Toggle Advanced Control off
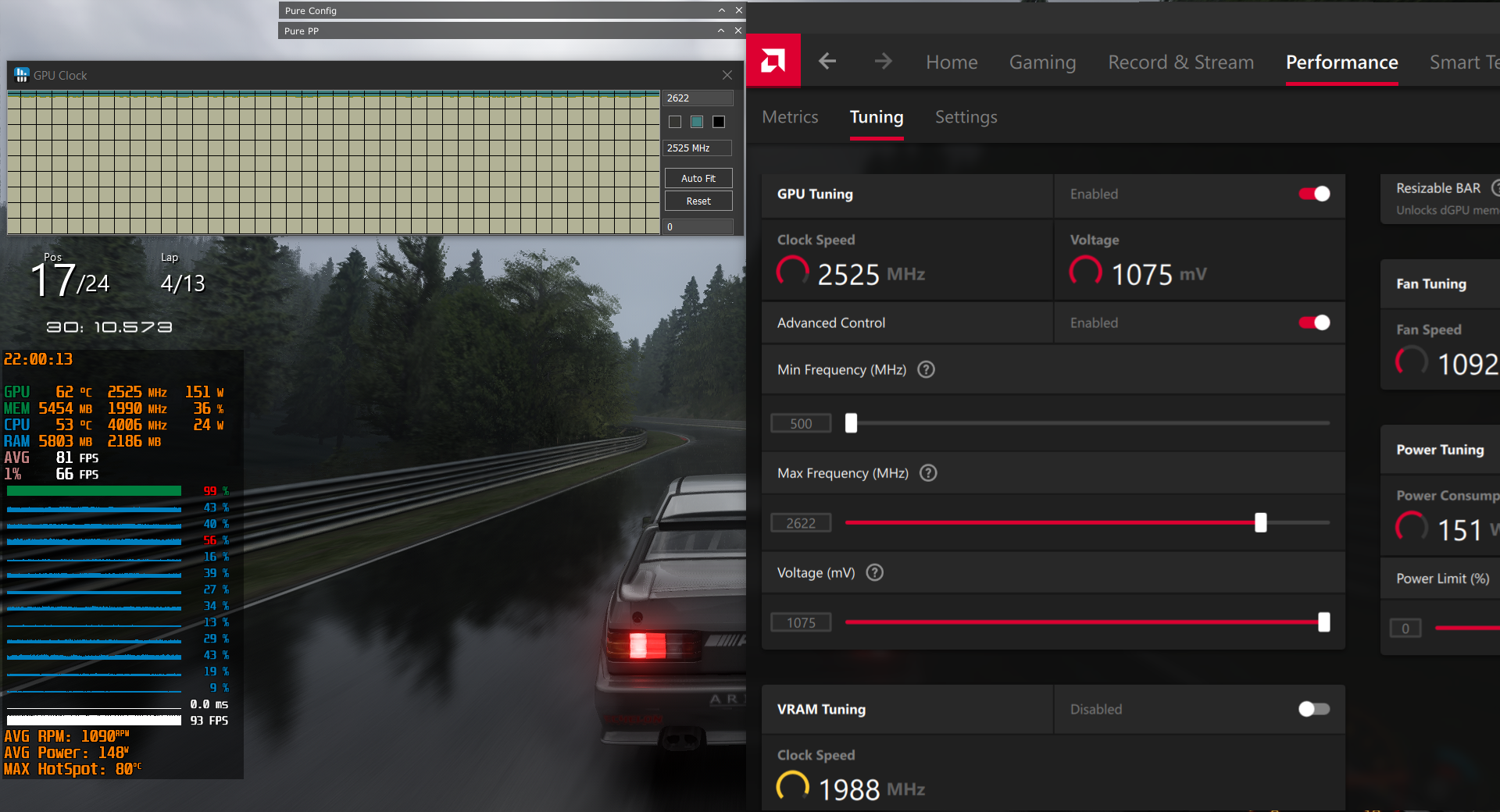The width and height of the screenshot is (1500, 812). point(1314,322)
